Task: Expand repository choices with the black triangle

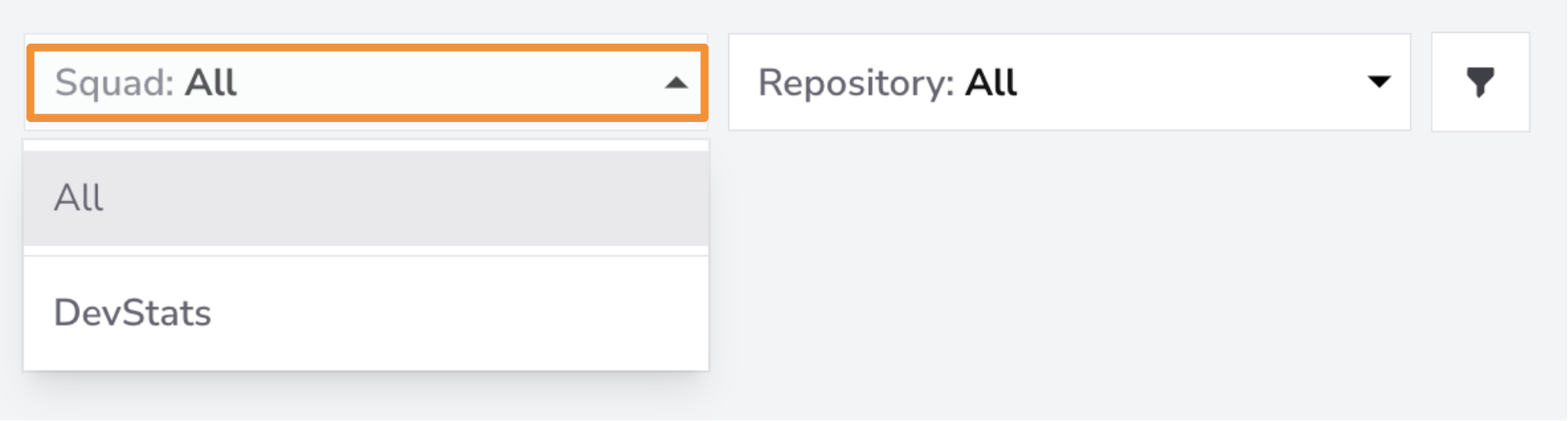Action: click(x=1379, y=82)
